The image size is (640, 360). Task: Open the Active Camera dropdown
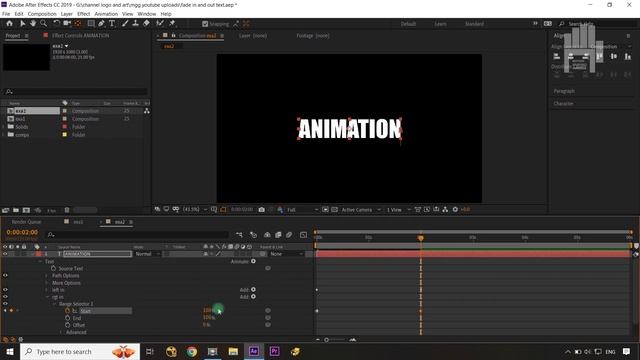361,209
